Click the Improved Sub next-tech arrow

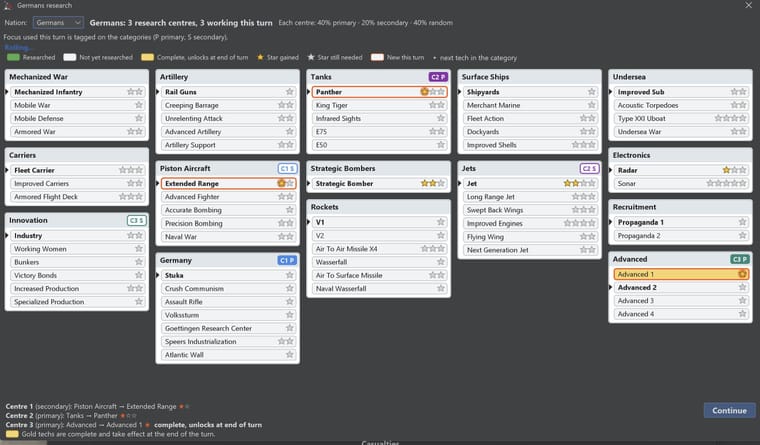point(610,92)
